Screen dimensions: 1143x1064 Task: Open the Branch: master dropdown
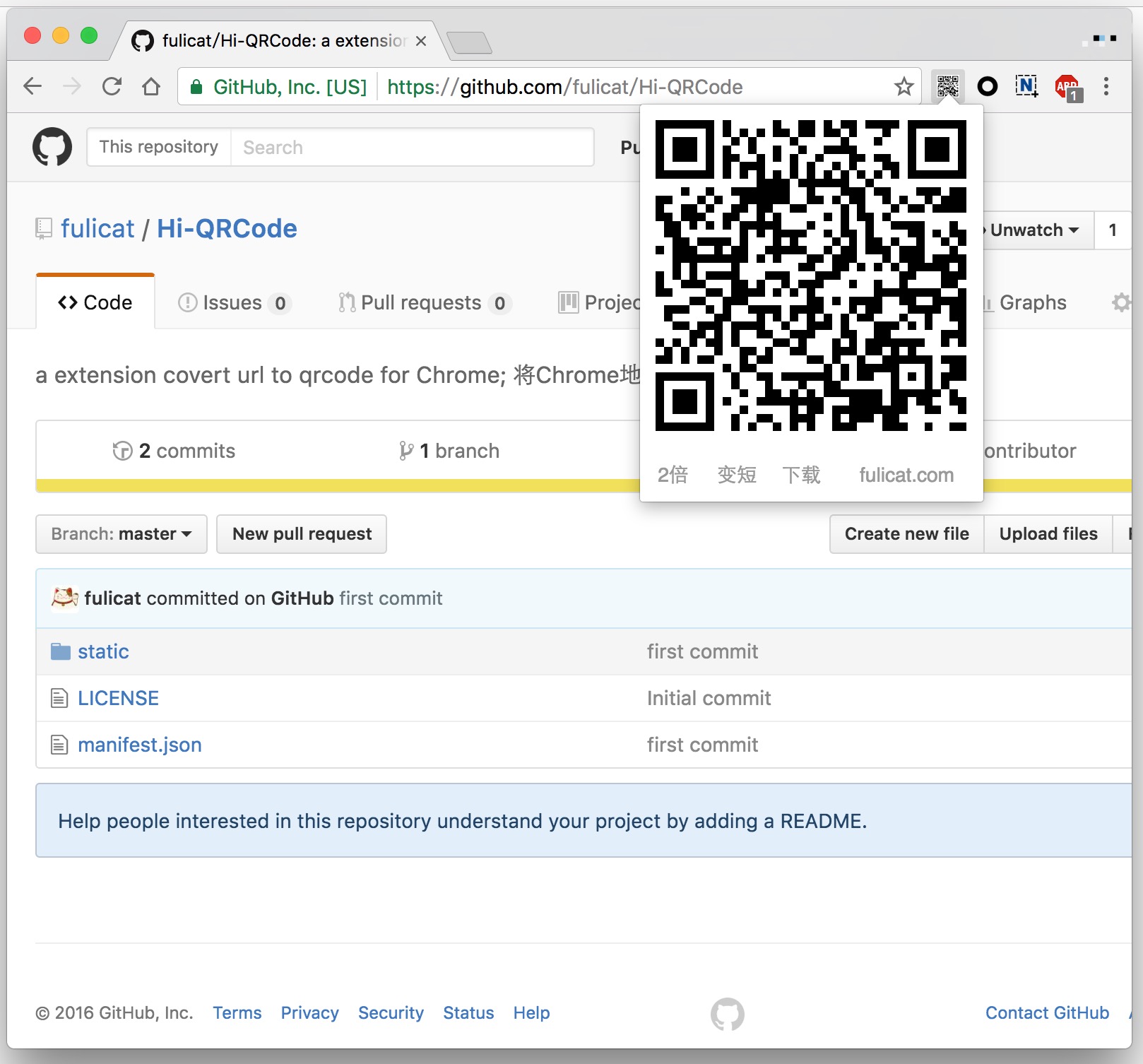(x=122, y=534)
